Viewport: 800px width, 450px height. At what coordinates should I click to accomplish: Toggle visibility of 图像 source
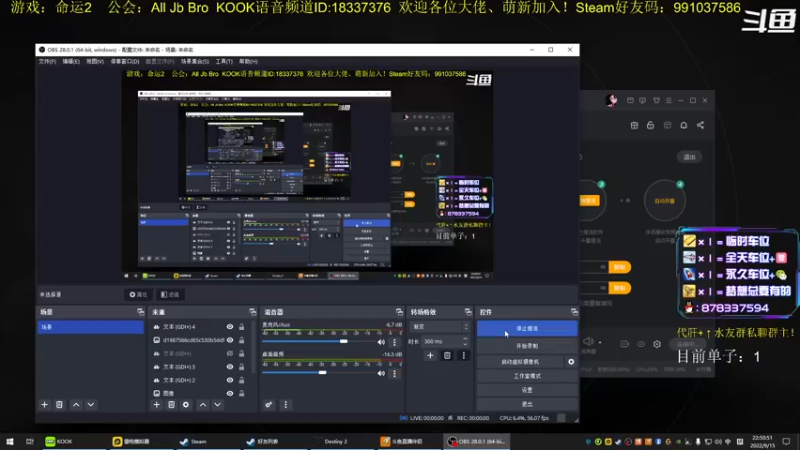[230, 393]
